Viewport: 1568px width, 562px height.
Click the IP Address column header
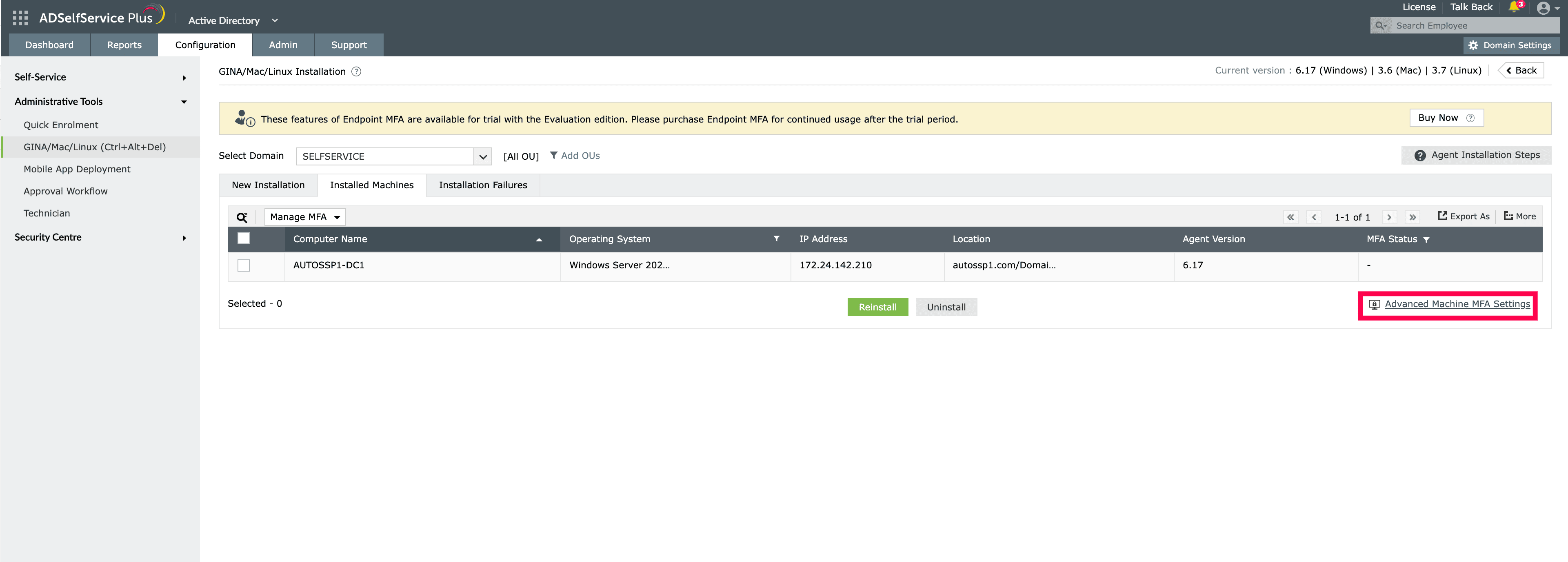(x=867, y=239)
